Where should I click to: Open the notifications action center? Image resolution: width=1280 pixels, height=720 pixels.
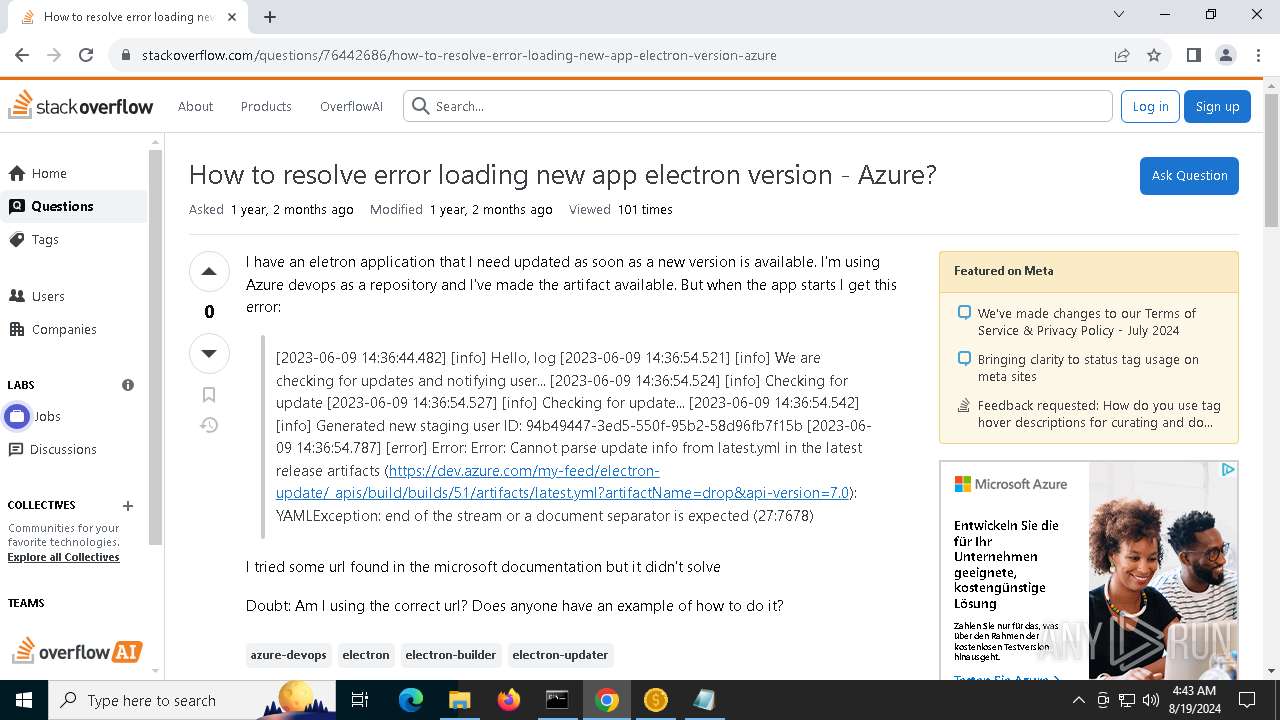coord(1247,700)
